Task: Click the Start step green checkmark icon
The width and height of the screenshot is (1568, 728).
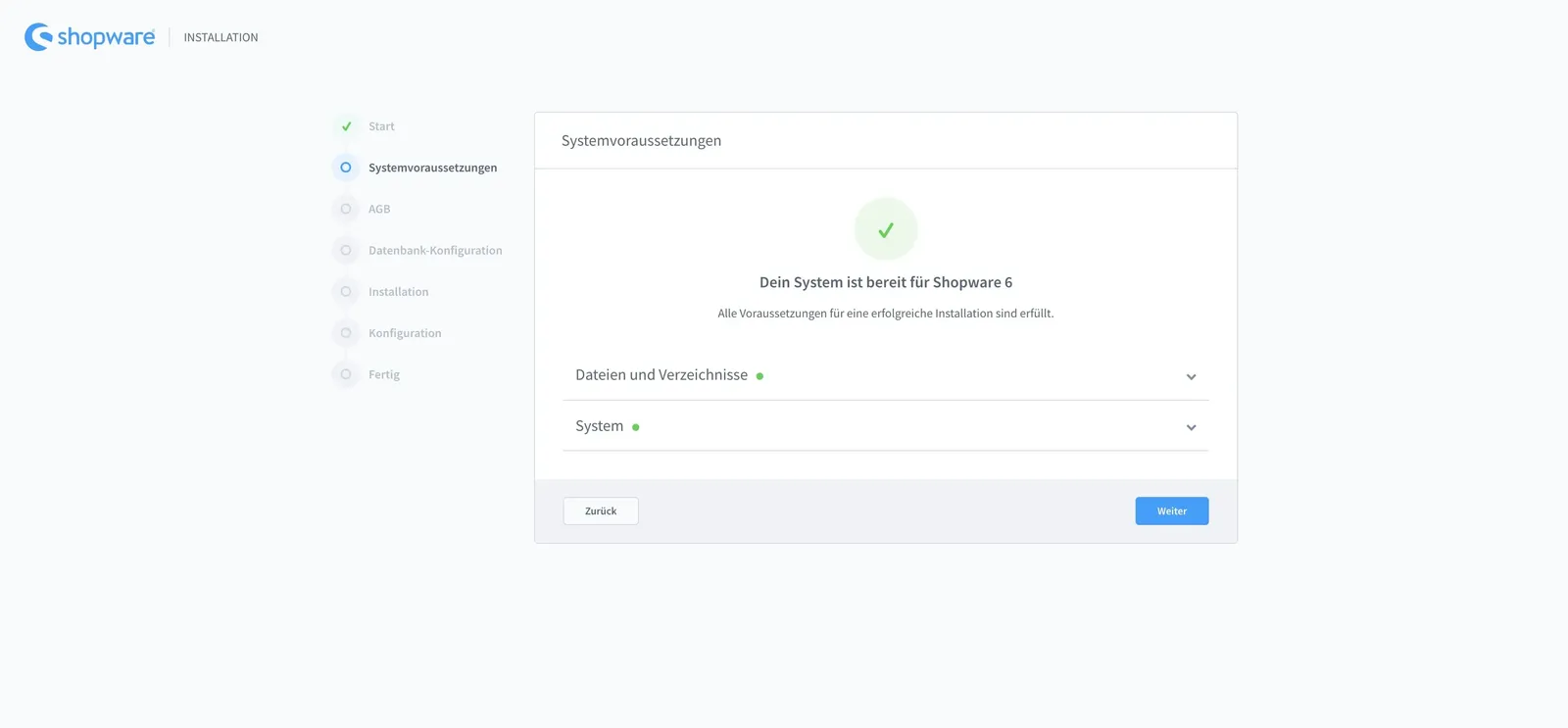Action: click(x=346, y=126)
